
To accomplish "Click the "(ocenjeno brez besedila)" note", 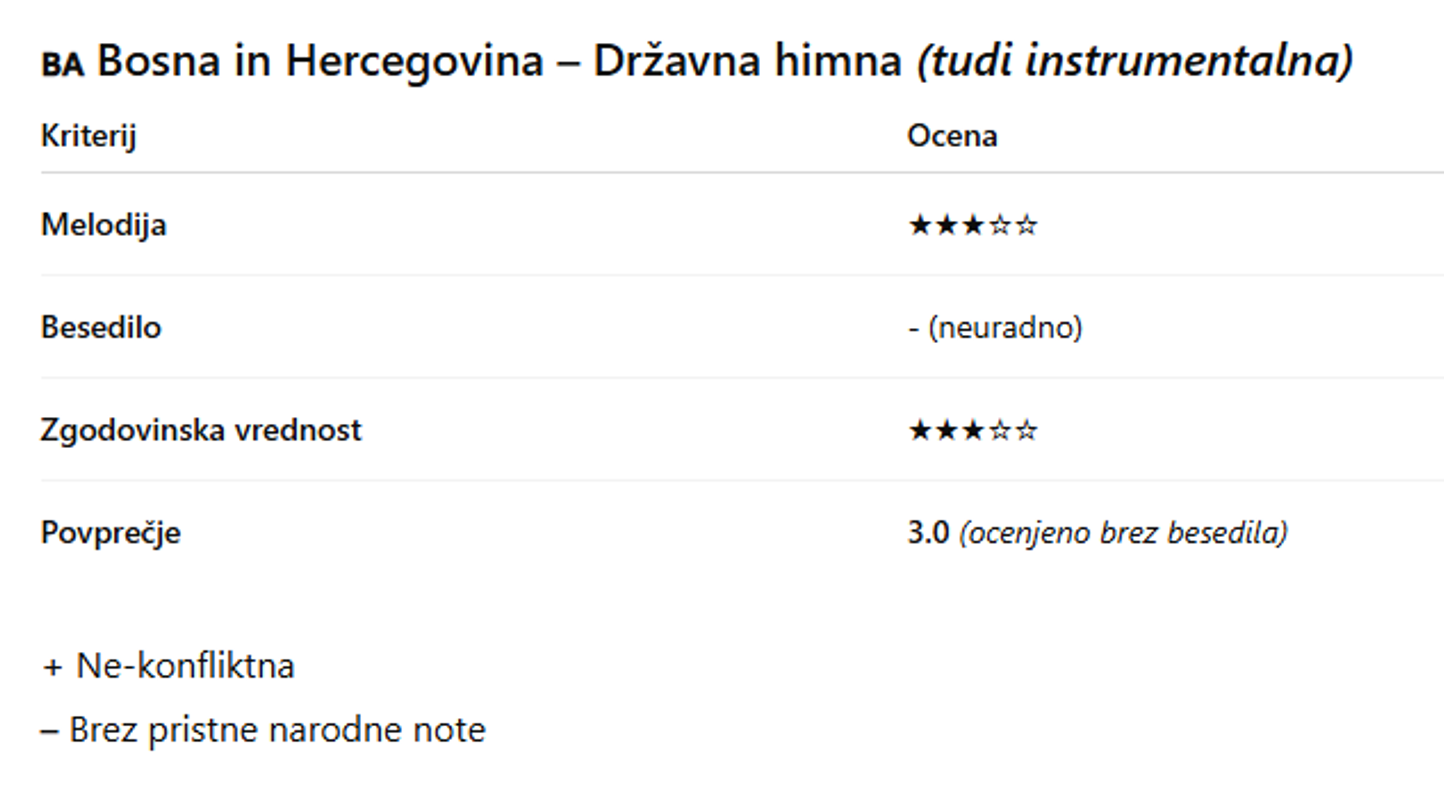I will [1123, 533].
